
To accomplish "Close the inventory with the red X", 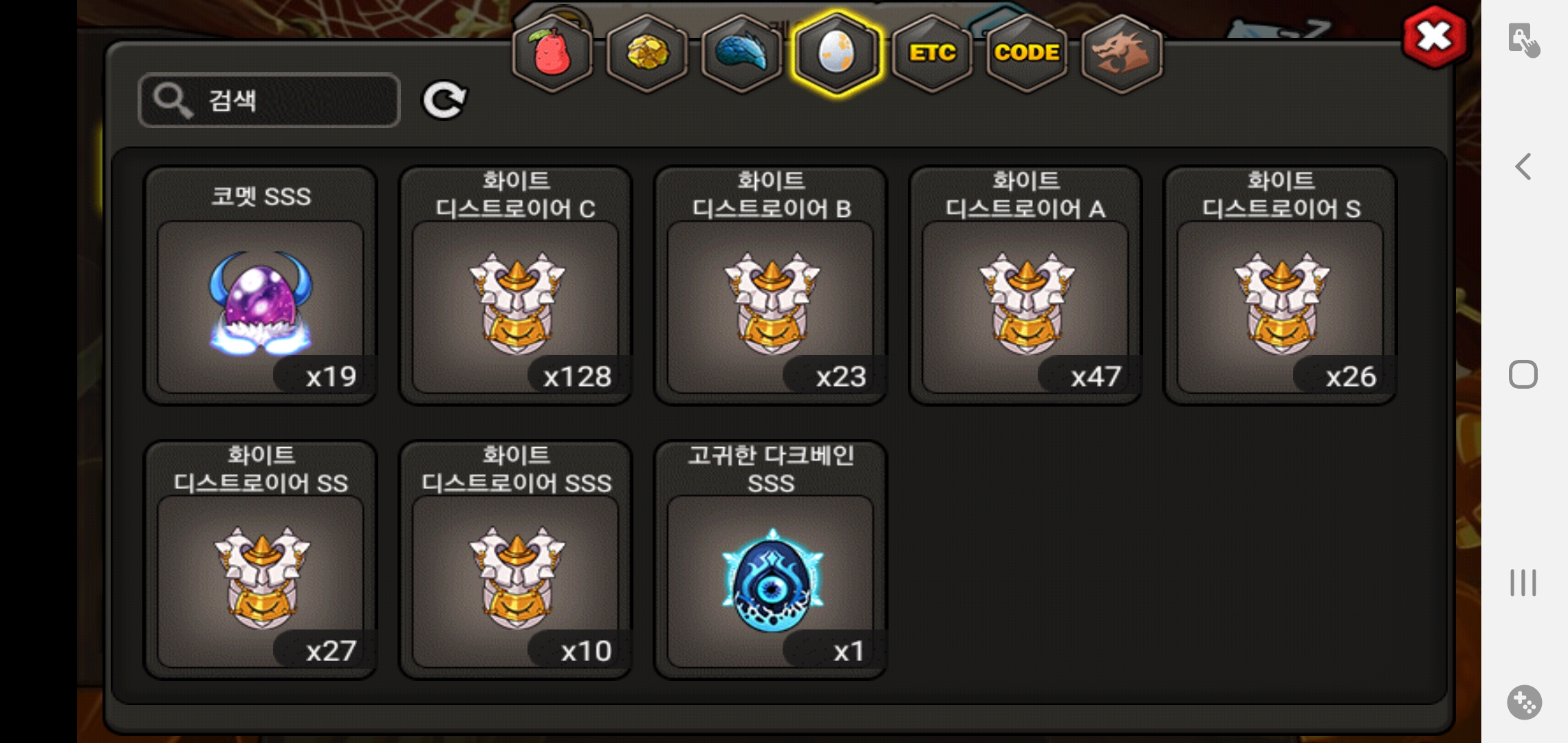I will pyautogui.click(x=1435, y=37).
